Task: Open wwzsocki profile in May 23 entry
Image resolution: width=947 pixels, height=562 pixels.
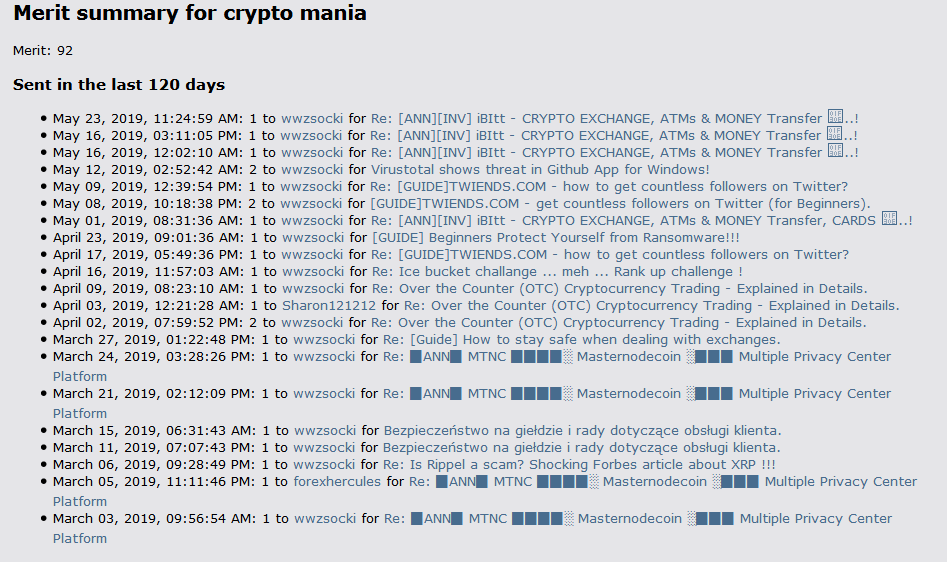Action: pos(312,118)
